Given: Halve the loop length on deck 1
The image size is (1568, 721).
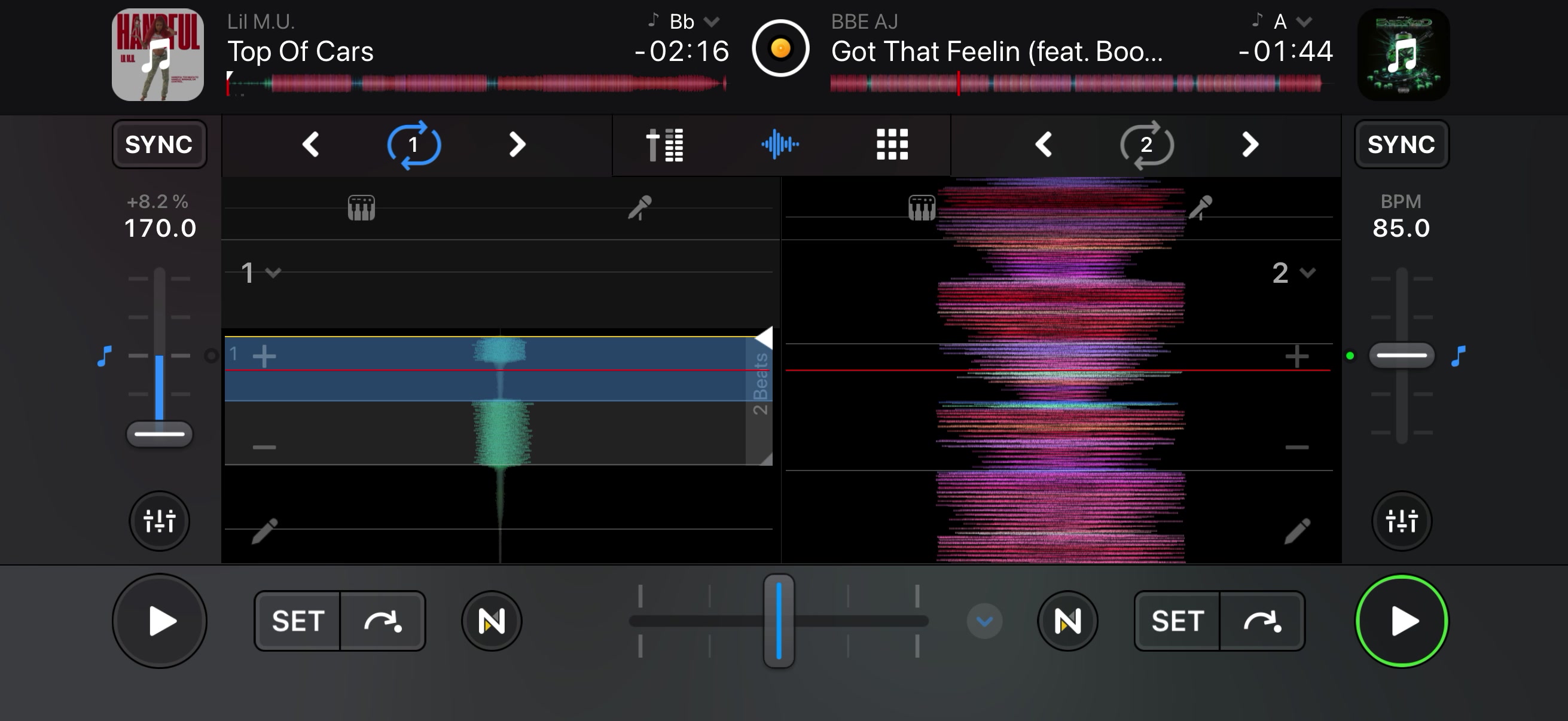Looking at the screenshot, I should [x=311, y=145].
